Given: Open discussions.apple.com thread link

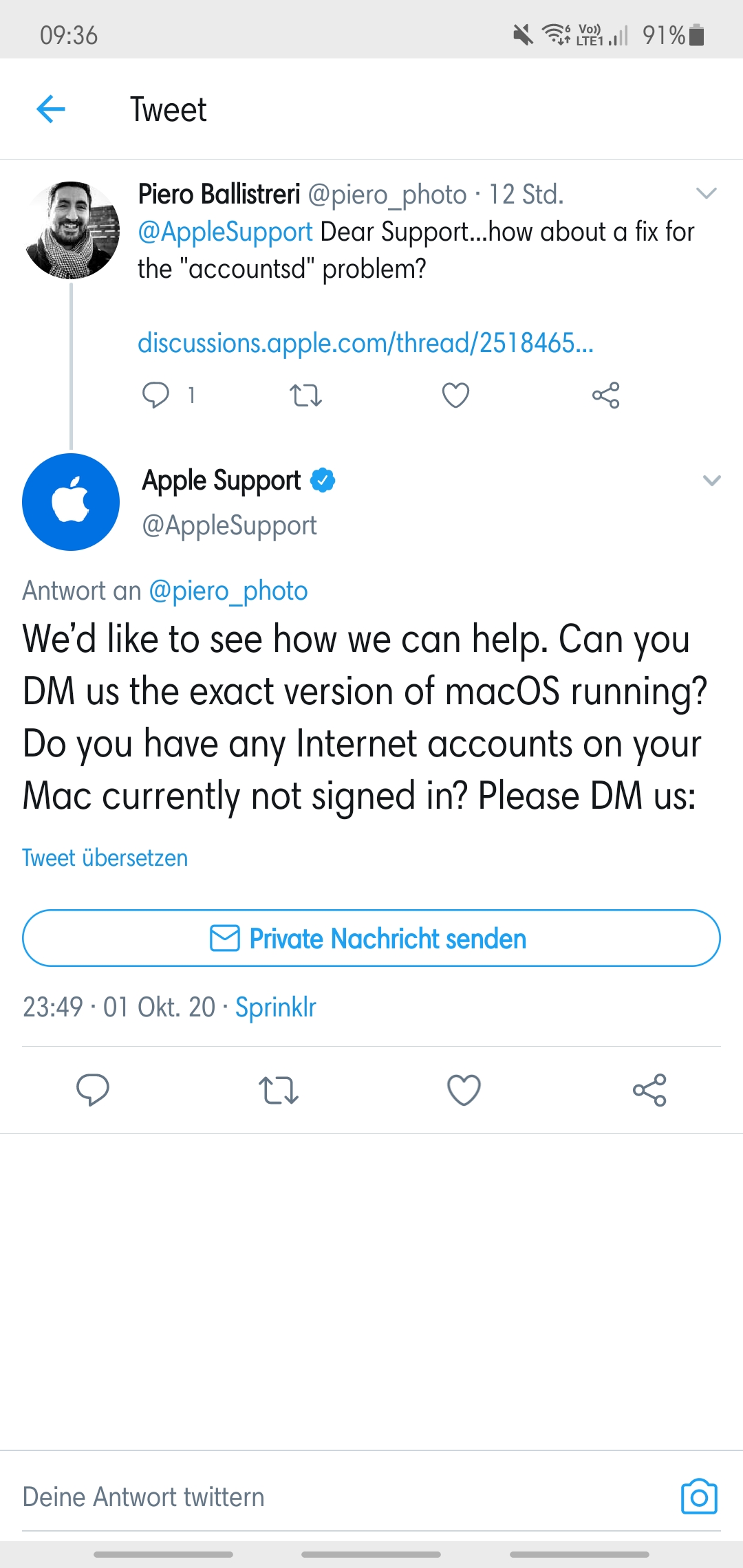Looking at the screenshot, I should tap(365, 342).
